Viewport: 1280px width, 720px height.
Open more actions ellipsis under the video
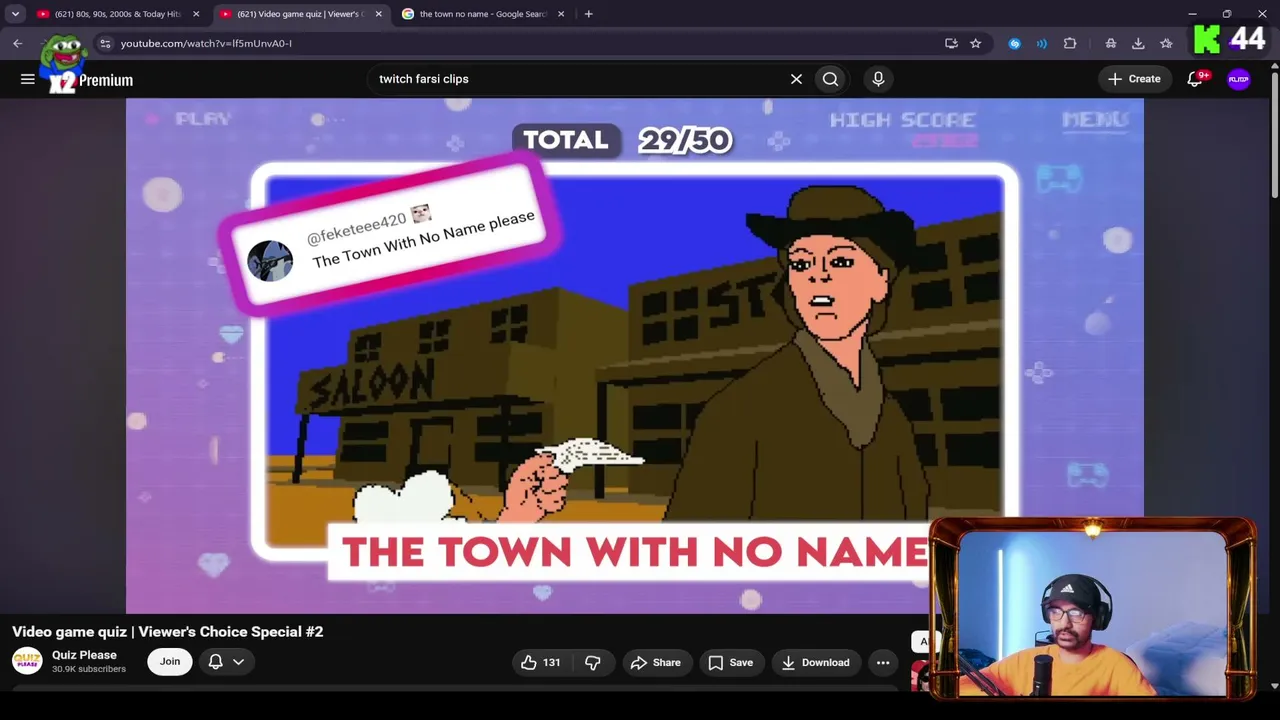point(883,662)
